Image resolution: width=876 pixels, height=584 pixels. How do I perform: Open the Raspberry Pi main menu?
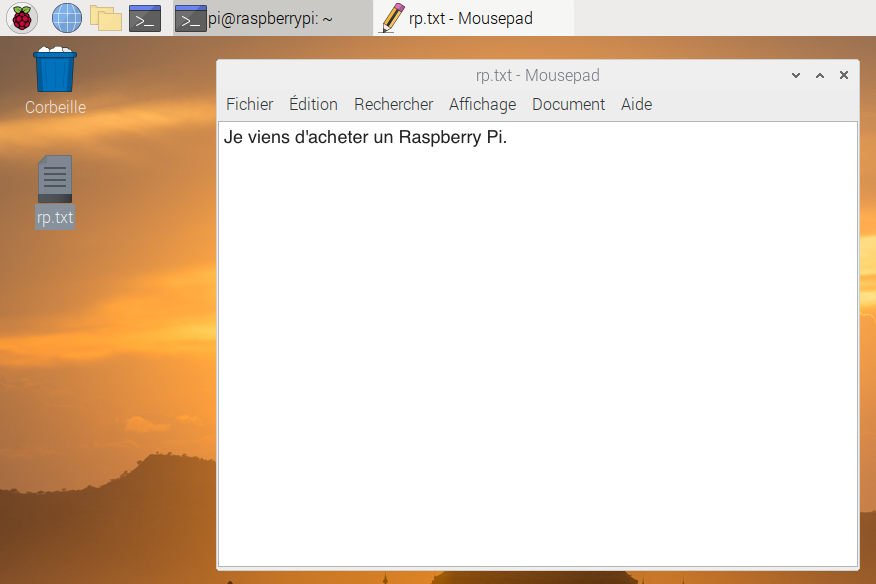click(x=22, y=18)
